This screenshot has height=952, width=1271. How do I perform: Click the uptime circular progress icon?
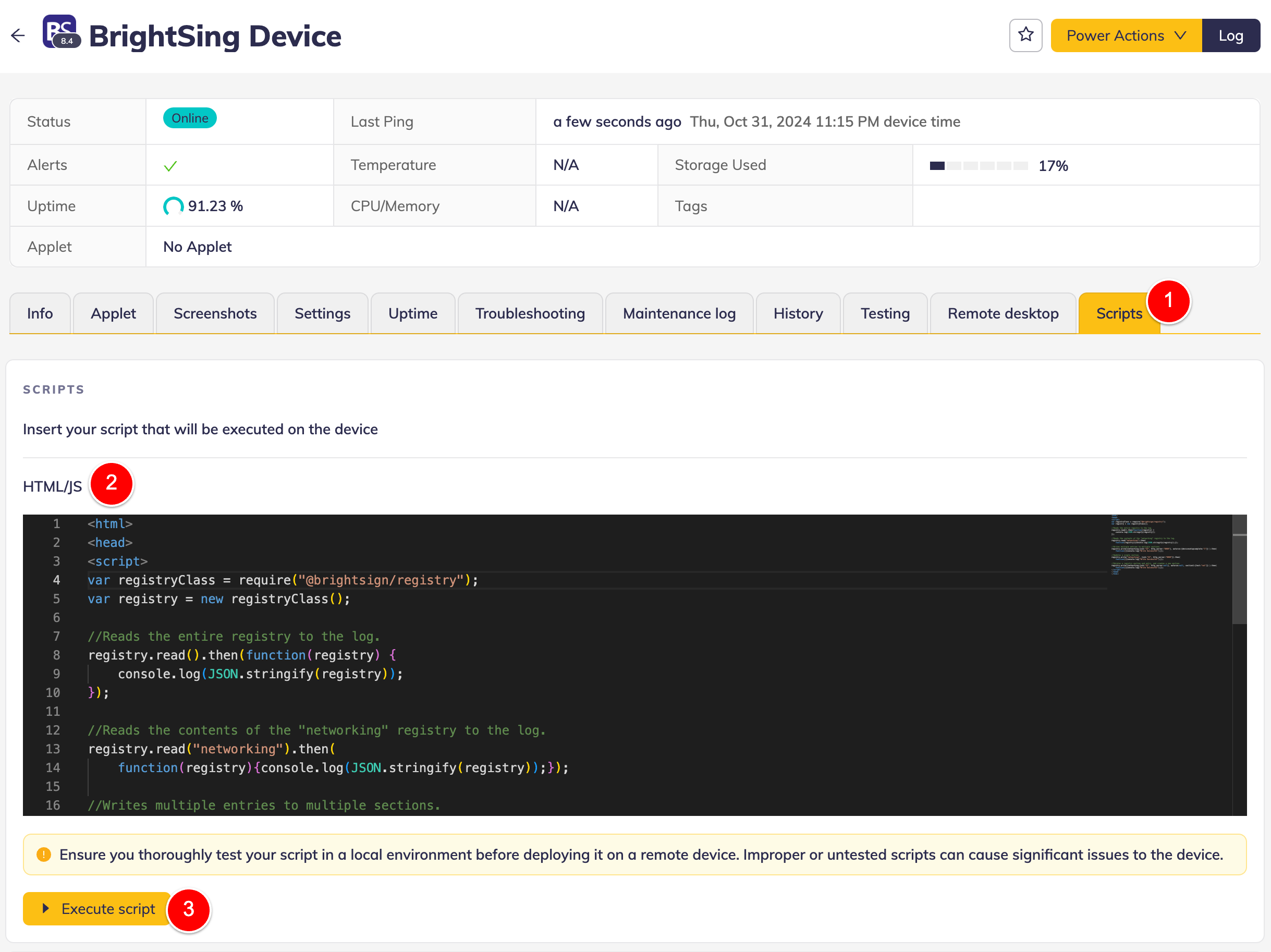point(173,206)
